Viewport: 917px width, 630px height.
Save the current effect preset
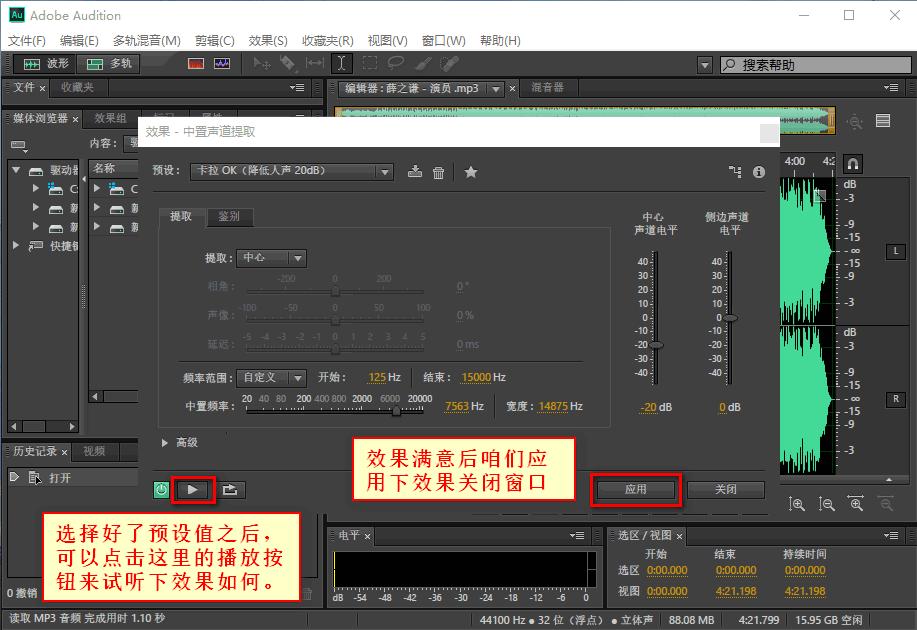pyautogui.click(x=415, y=172)
